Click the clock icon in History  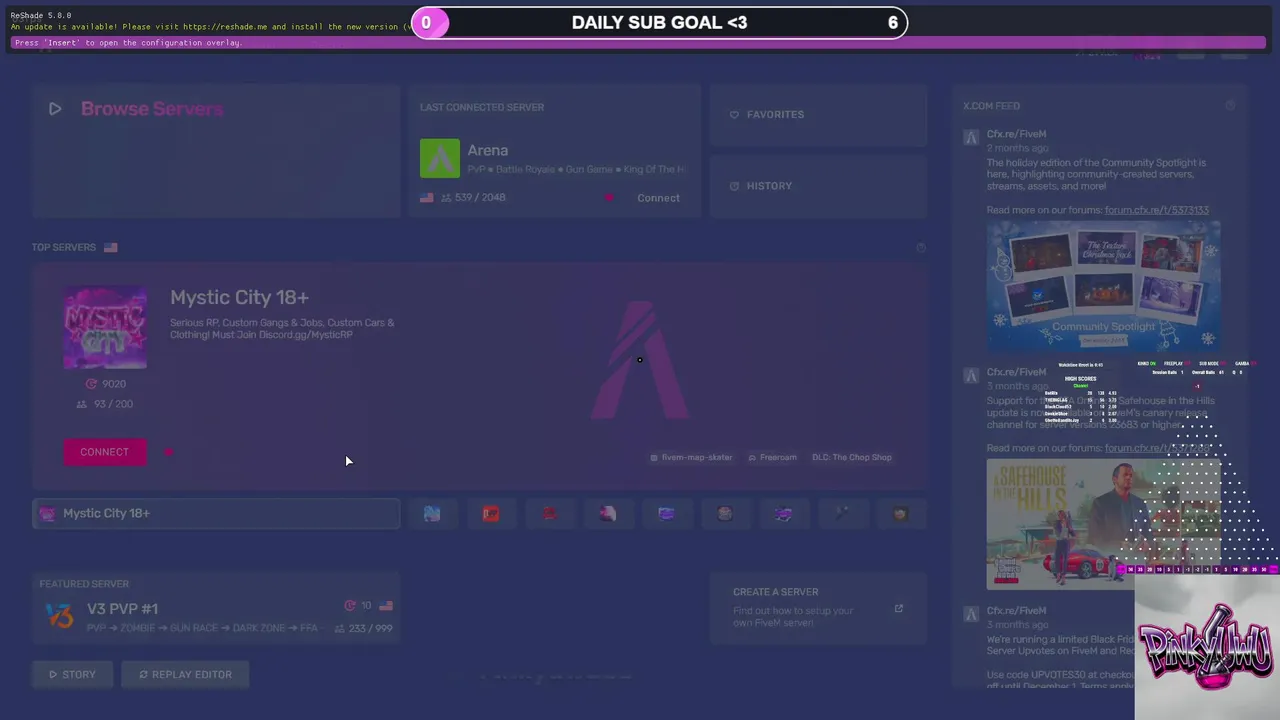tap(734, 186)
